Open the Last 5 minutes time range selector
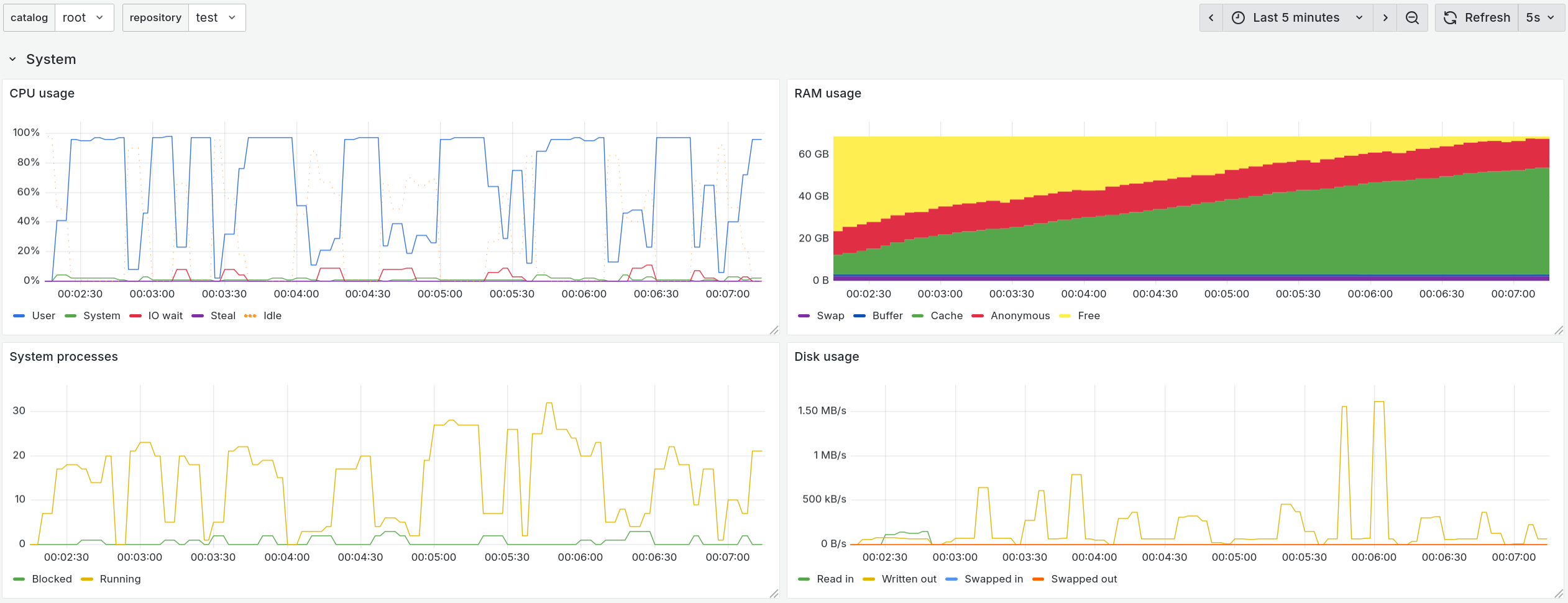This screenshot has height=603, width=1568. (x=1296, y=17)
